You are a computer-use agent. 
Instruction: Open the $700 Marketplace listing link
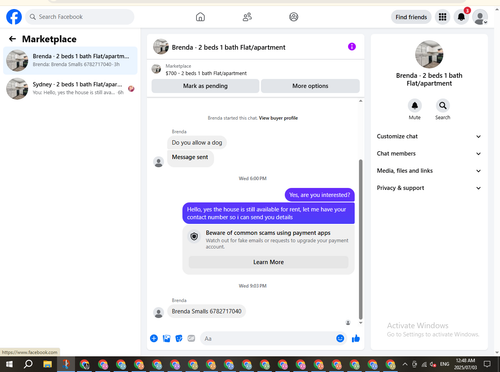point(206,73)
